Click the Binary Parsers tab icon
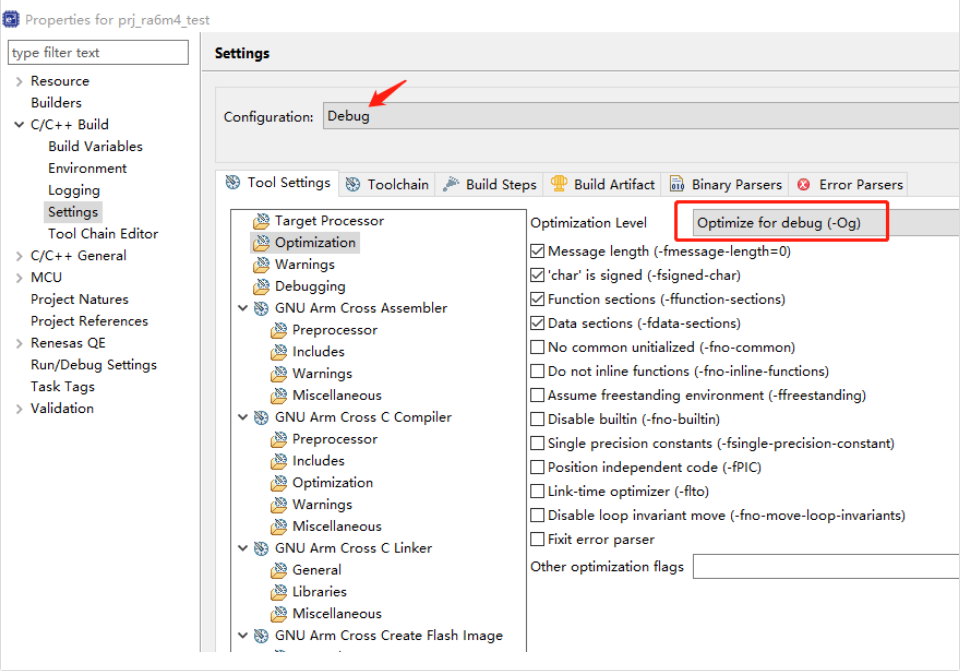Viewport: 960px width, 671px height. (x=677, y=184)
